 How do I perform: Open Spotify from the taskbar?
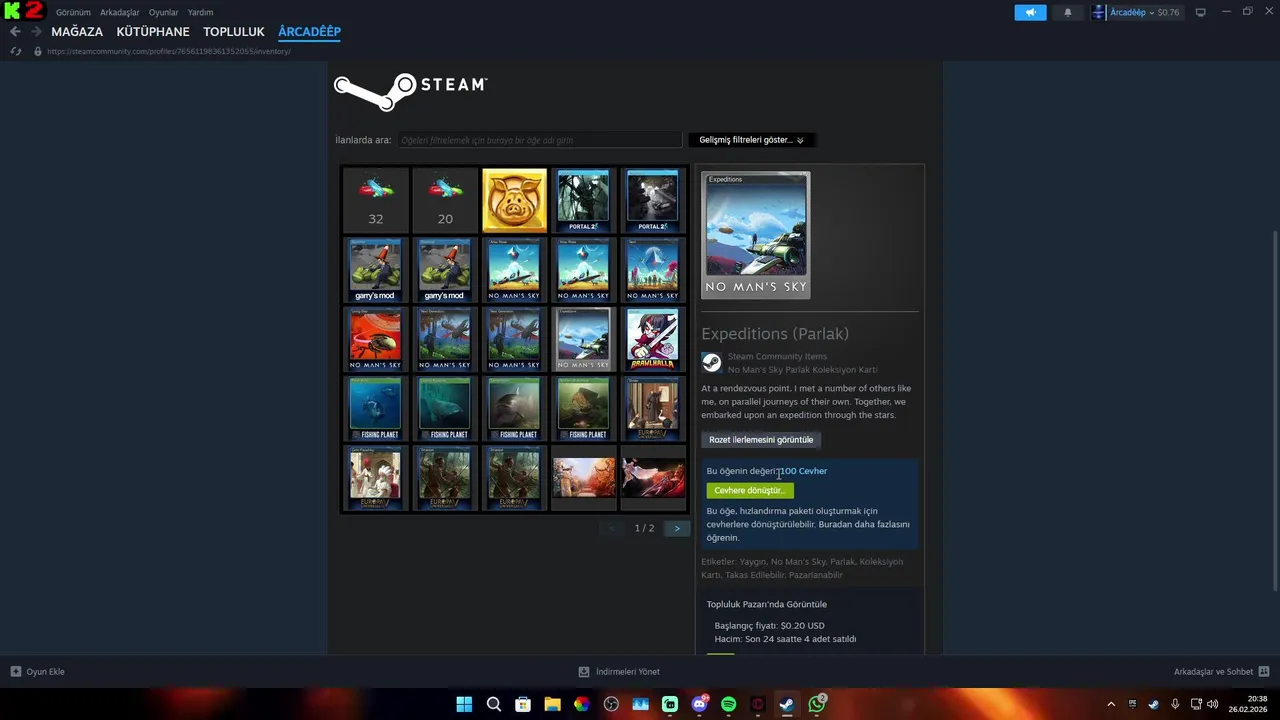click(728, 704)
